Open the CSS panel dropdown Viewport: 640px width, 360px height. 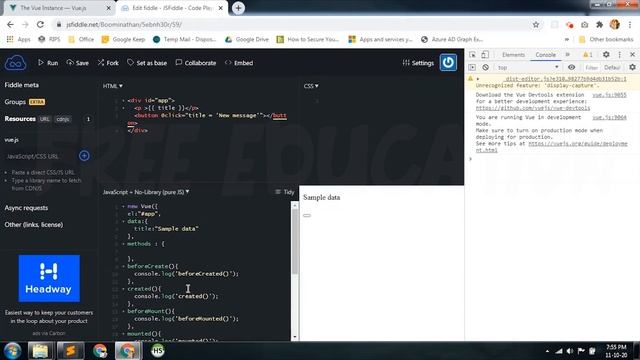pos(311,86)
